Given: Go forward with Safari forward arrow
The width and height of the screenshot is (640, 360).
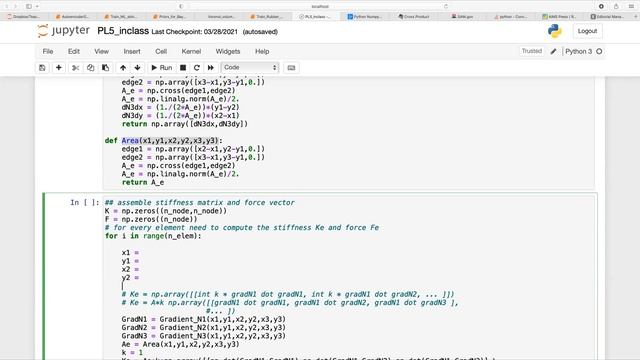Looking at the screenshot, I should tap(16, 7).
